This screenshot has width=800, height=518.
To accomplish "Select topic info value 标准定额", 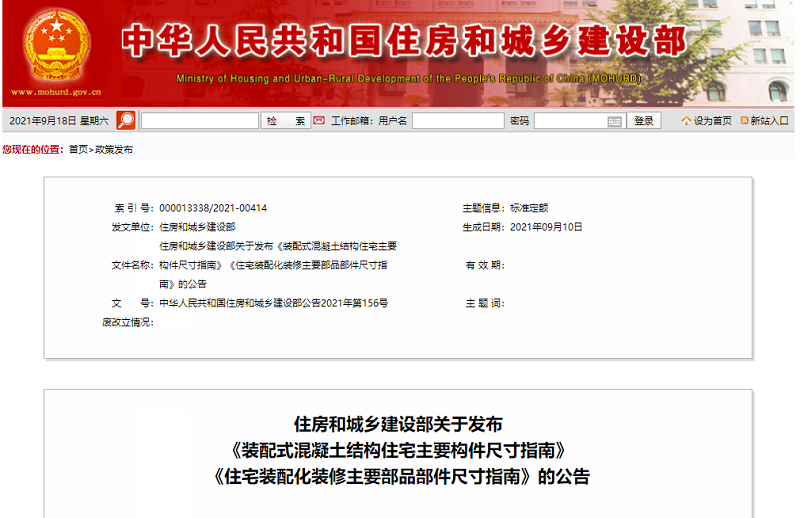I will [529, 208].
